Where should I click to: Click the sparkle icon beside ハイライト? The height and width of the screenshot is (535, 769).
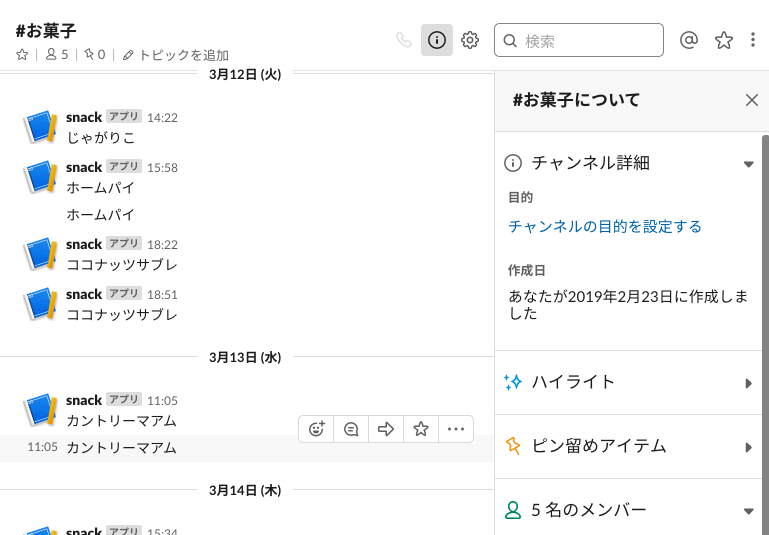(513, 382)
